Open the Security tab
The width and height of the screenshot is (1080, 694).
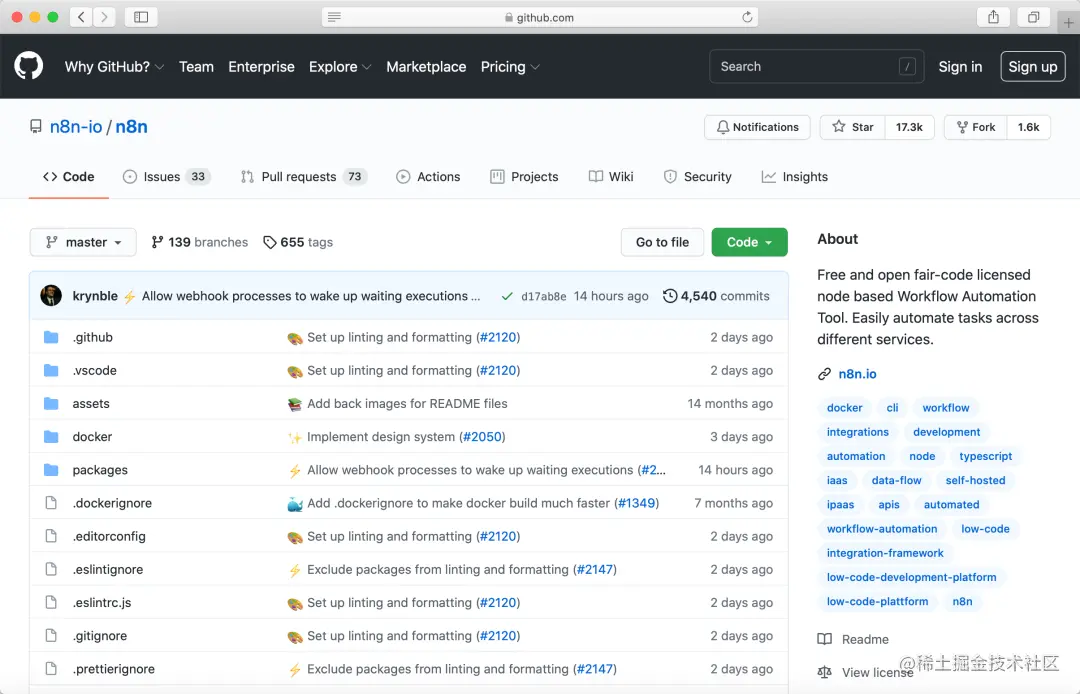pyautogui.click(x=697, y=177)
